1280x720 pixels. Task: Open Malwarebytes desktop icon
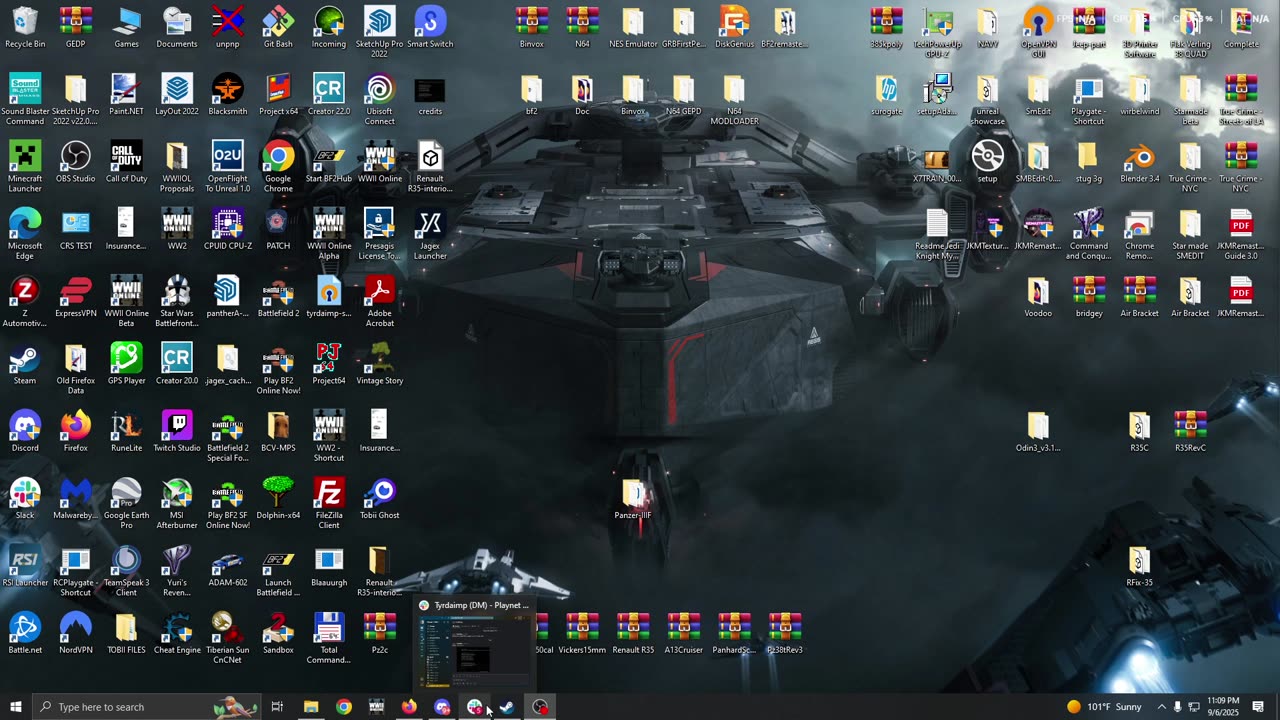[76, 497]
